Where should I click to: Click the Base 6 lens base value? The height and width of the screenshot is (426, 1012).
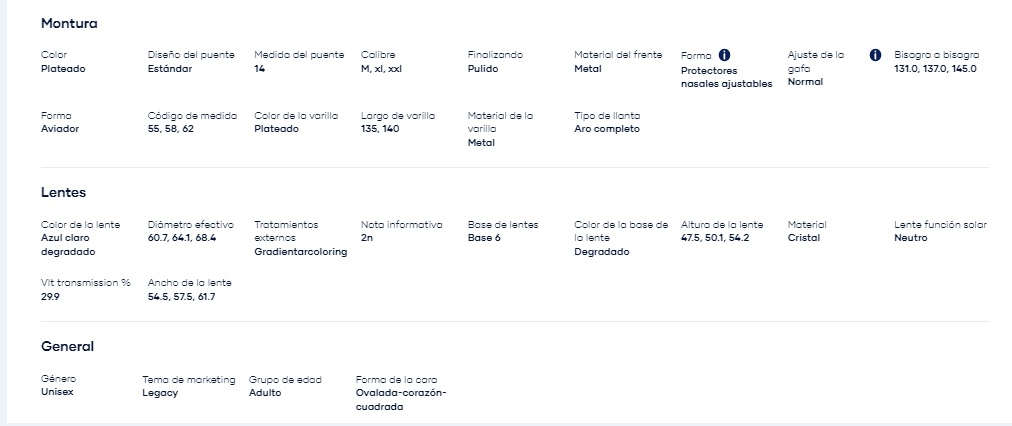484,238
